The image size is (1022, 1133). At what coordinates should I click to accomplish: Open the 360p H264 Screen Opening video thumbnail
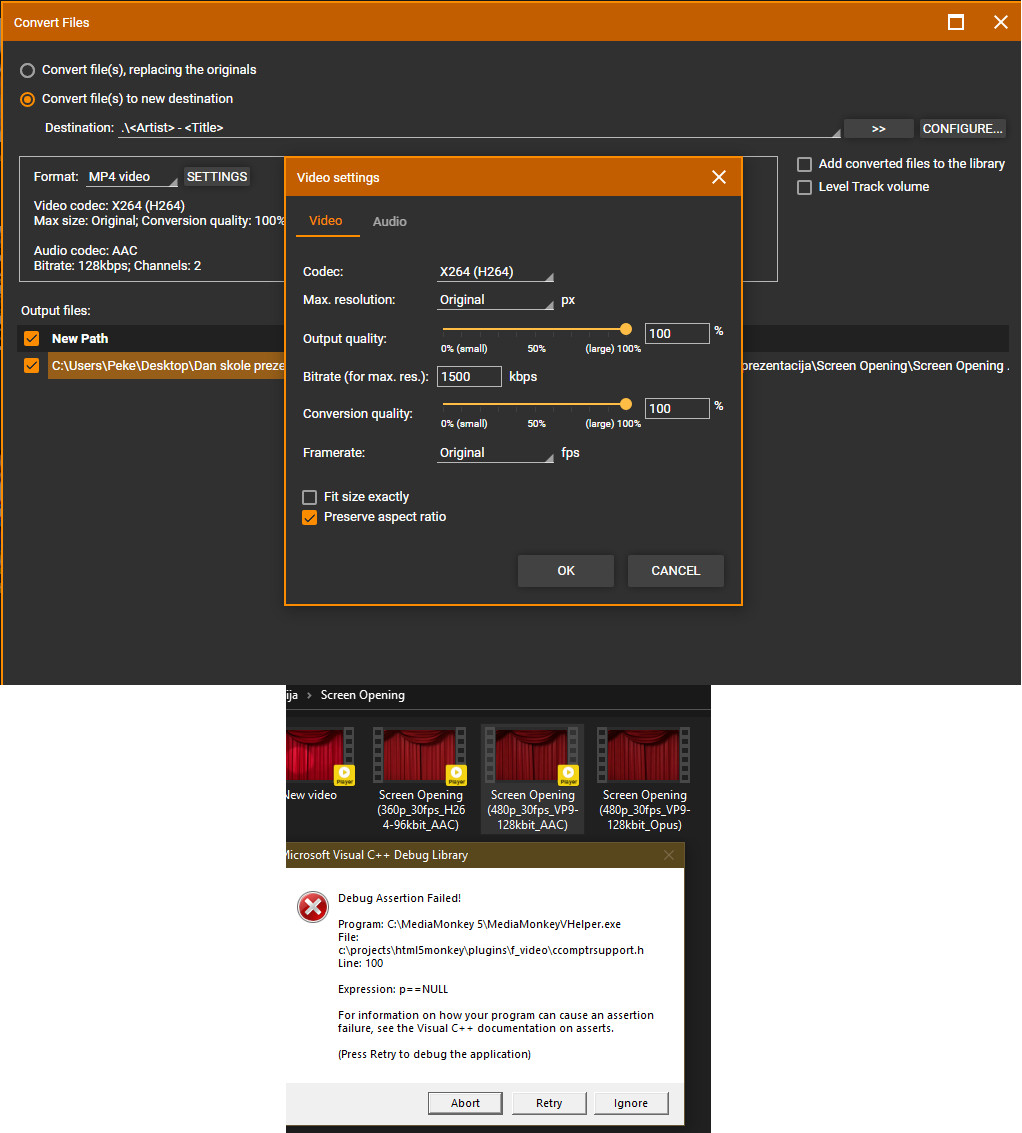(x=420, y=757)
